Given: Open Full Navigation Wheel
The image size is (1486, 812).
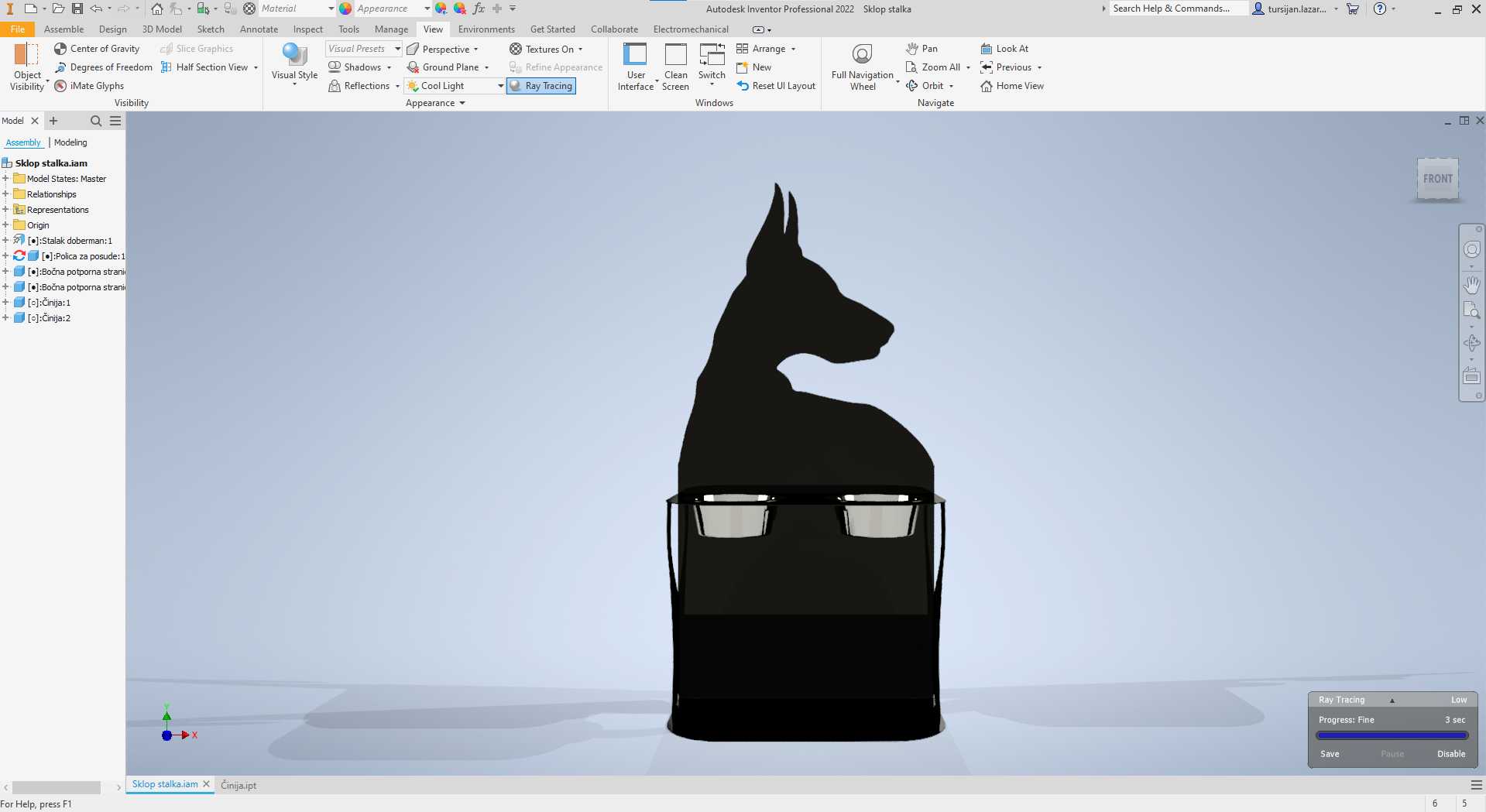Looking at the screenshot, I should click(x=863, y=67).
